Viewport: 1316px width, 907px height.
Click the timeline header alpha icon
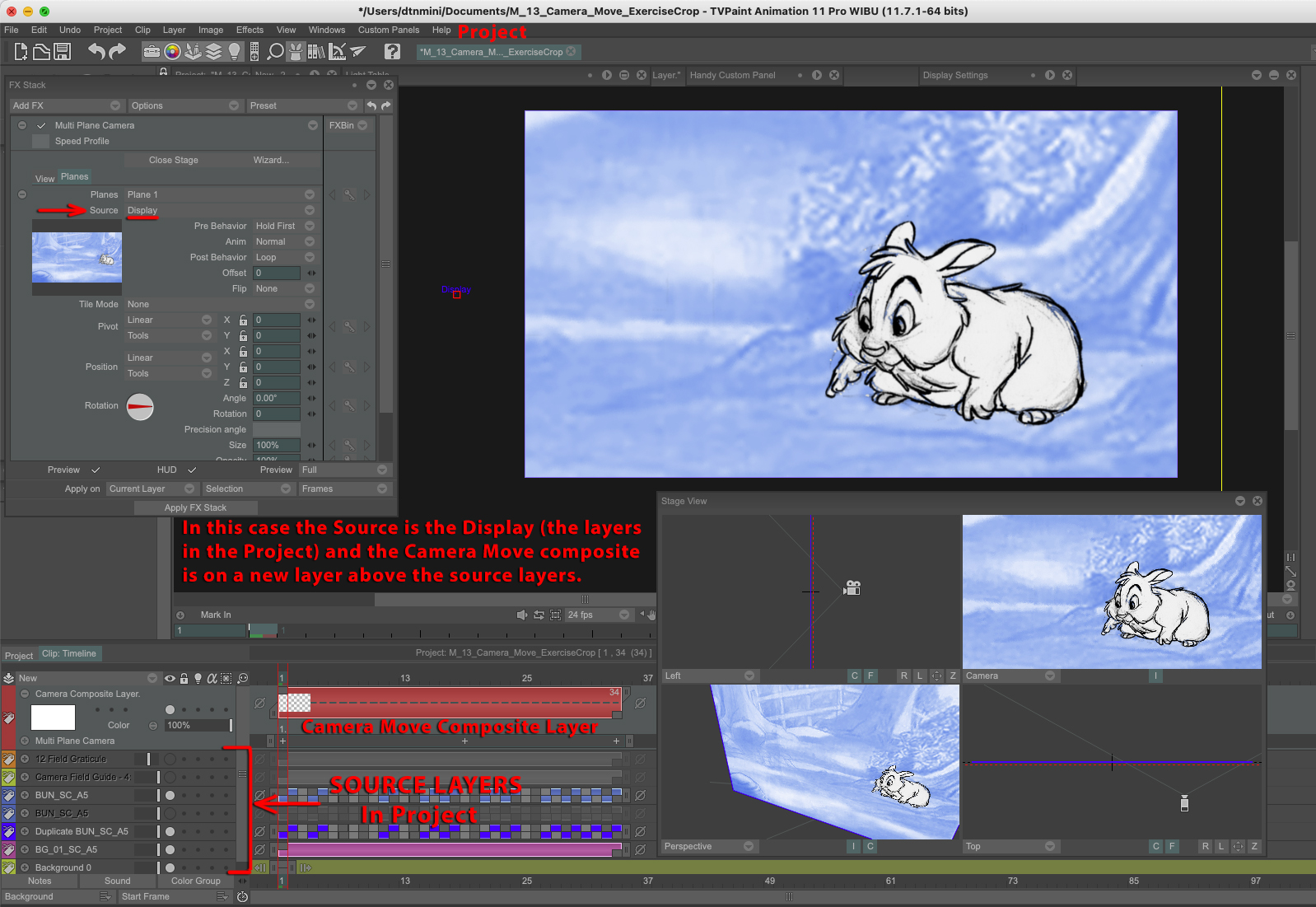click(x=212, y=678)
